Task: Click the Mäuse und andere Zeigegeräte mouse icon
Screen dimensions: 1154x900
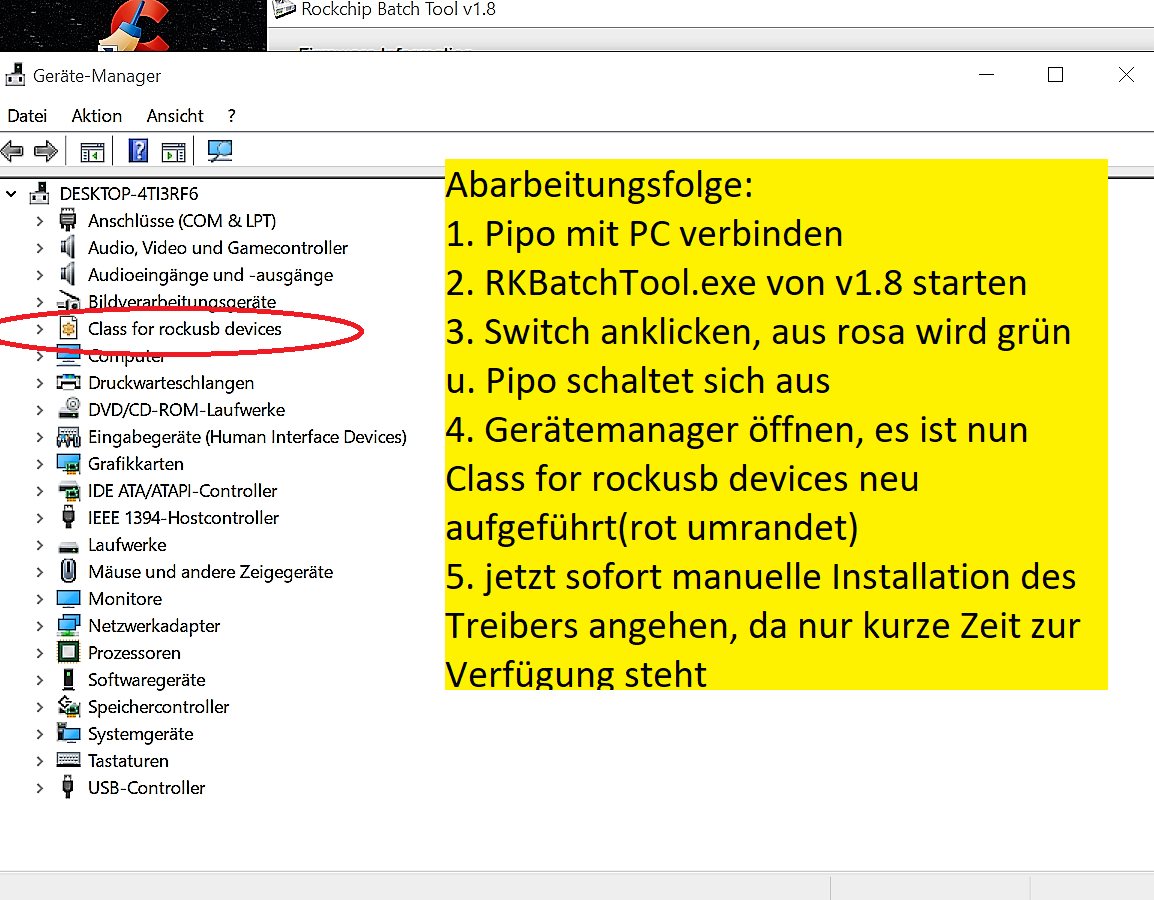Action: pos(68,571)
